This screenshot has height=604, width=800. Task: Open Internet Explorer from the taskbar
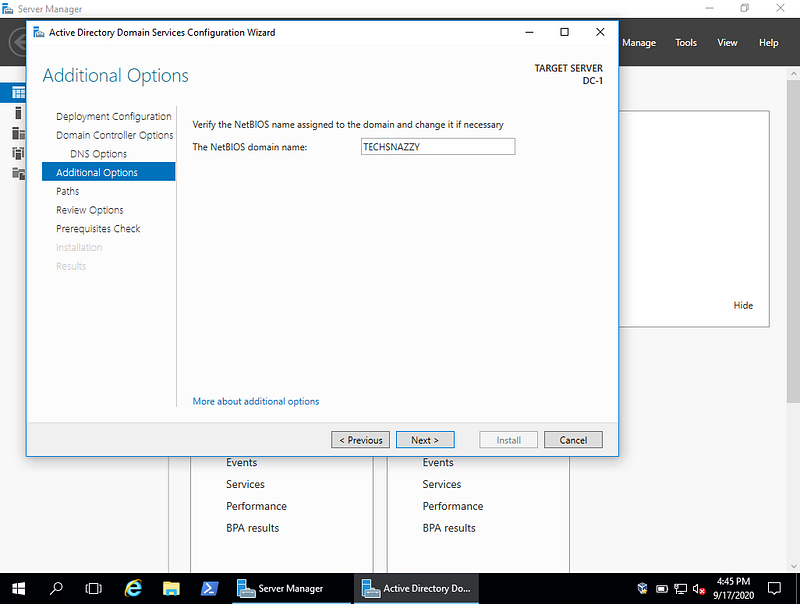133,588
